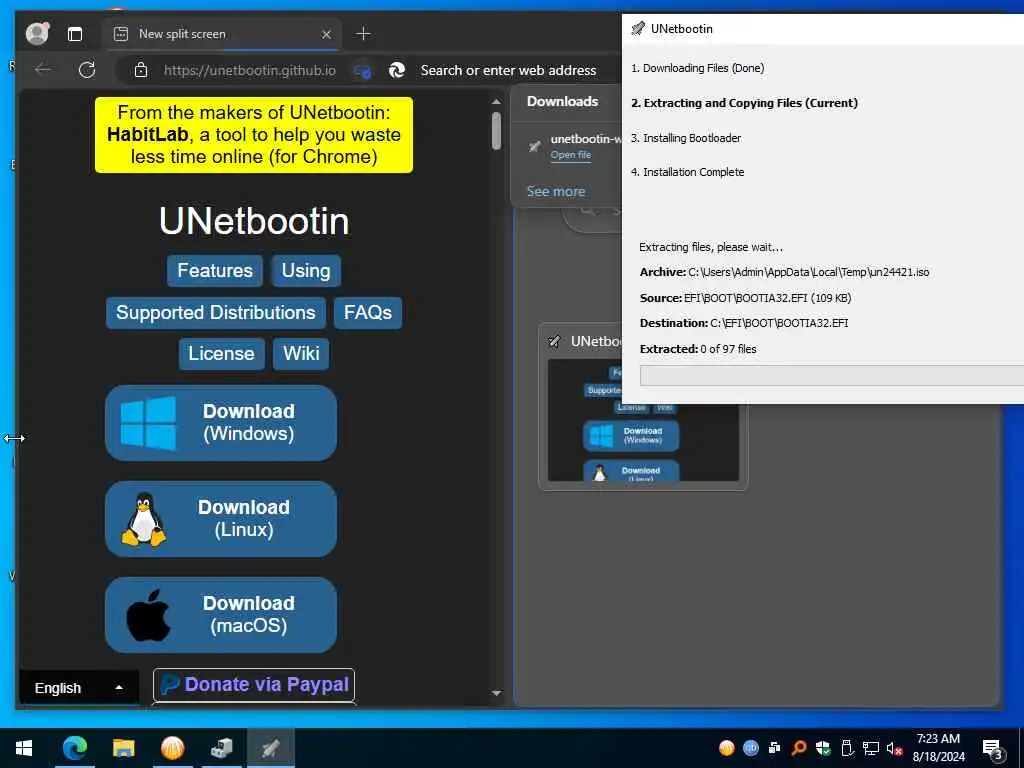The height and width of the screenshot is (768, 1024).
Task: Click the Archive path un24421.iso text
Action: 784,272
